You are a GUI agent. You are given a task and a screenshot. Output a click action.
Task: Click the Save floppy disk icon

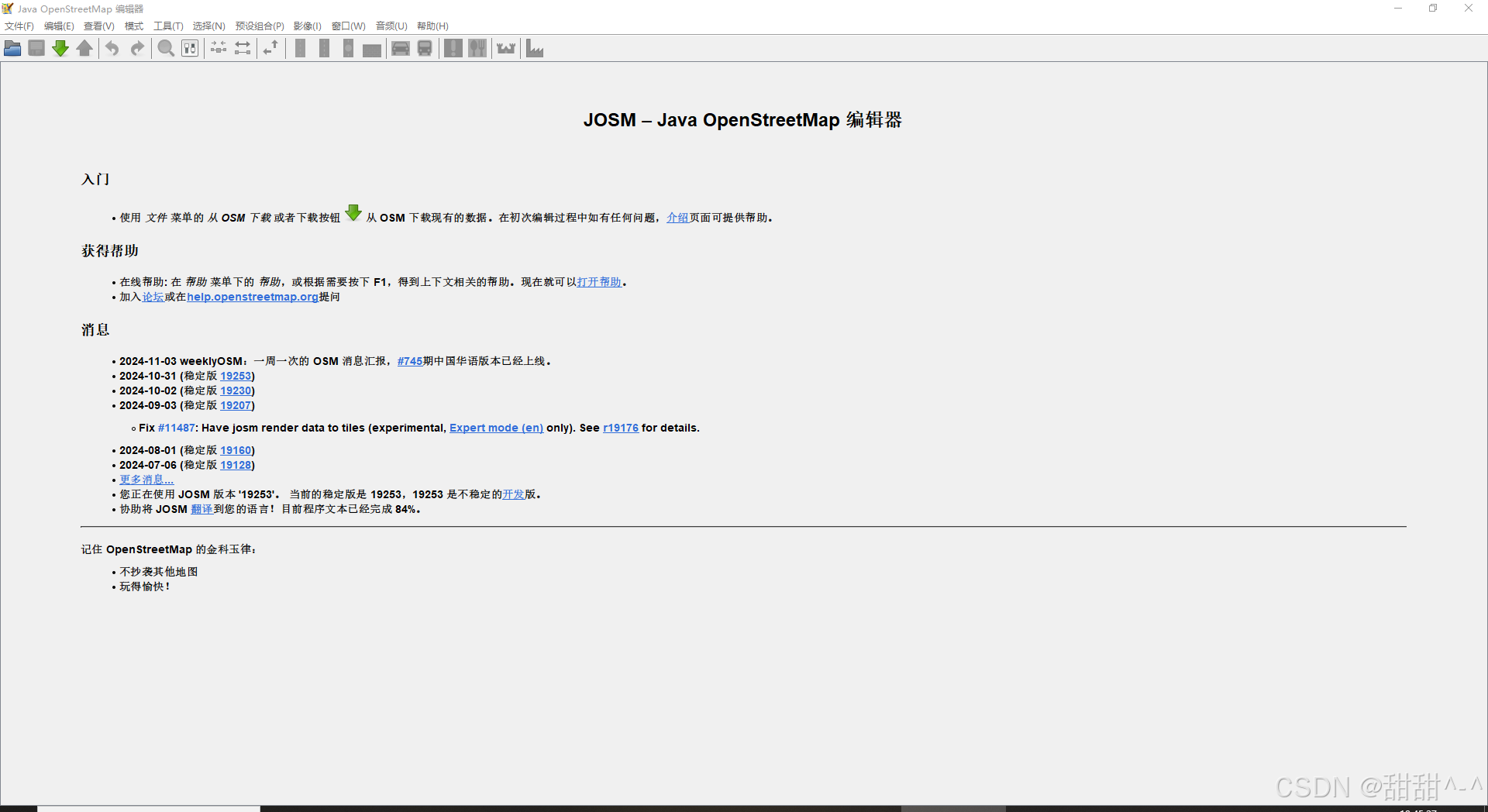click(36, 49)
